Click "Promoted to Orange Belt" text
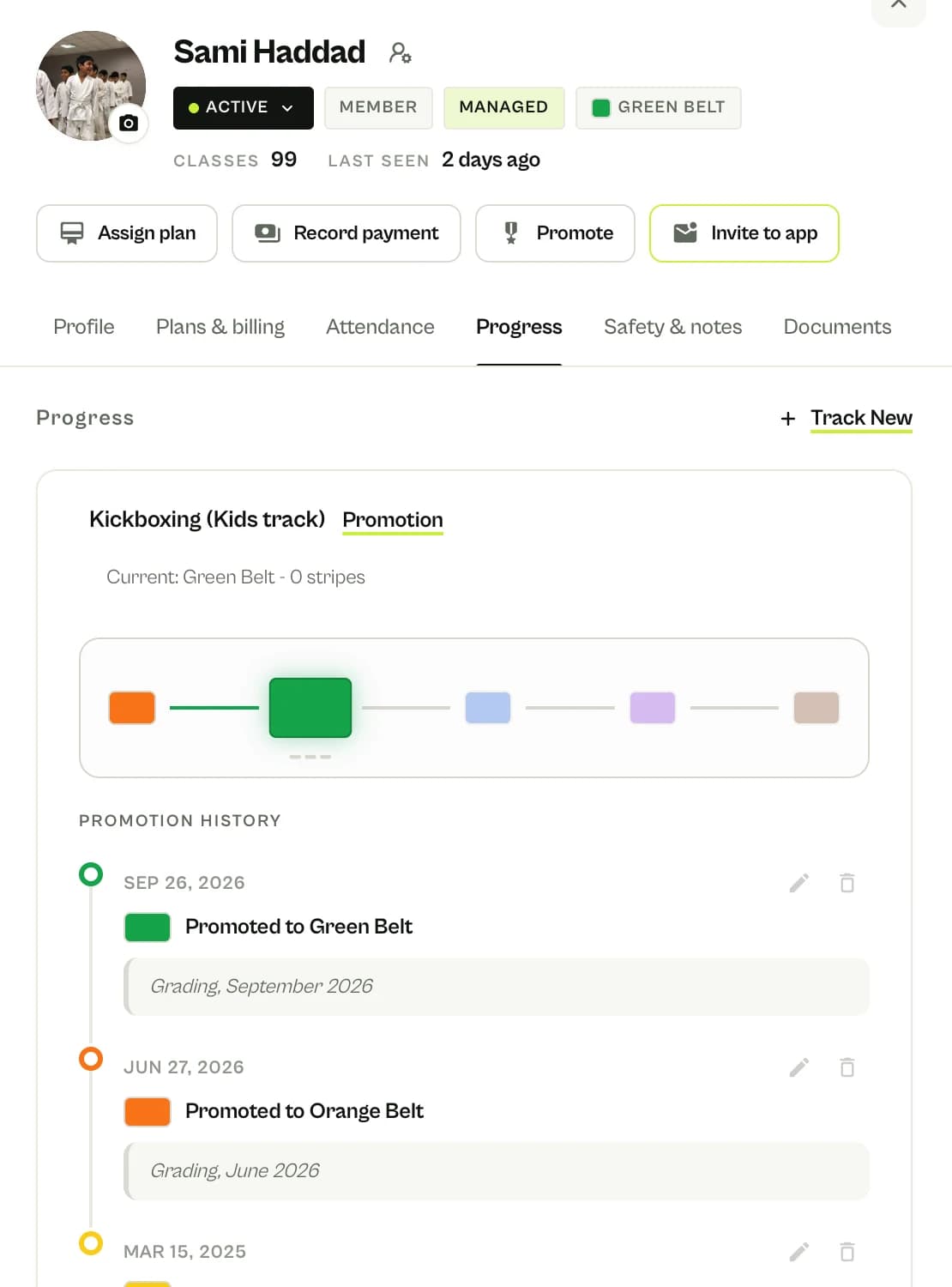 (304, 1111)
